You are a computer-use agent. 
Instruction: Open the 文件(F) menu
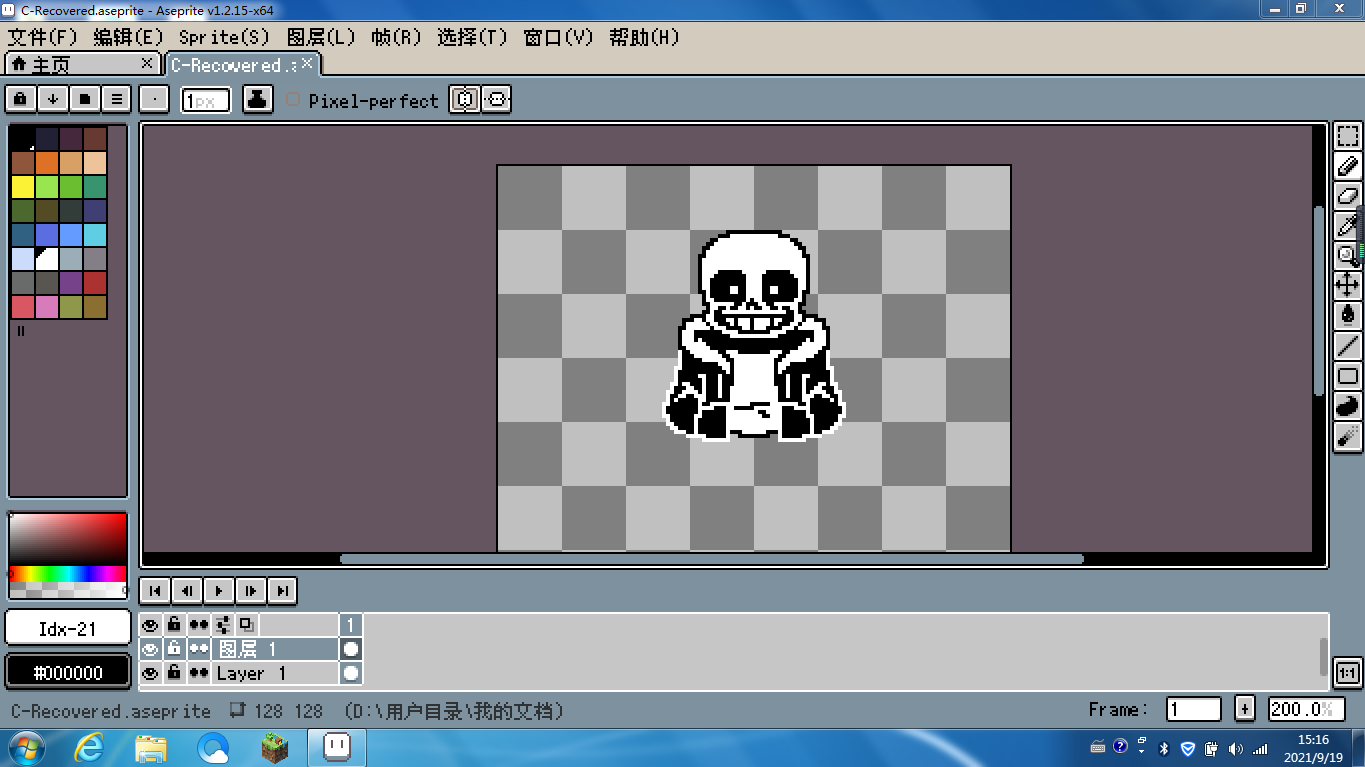point(43,37)
